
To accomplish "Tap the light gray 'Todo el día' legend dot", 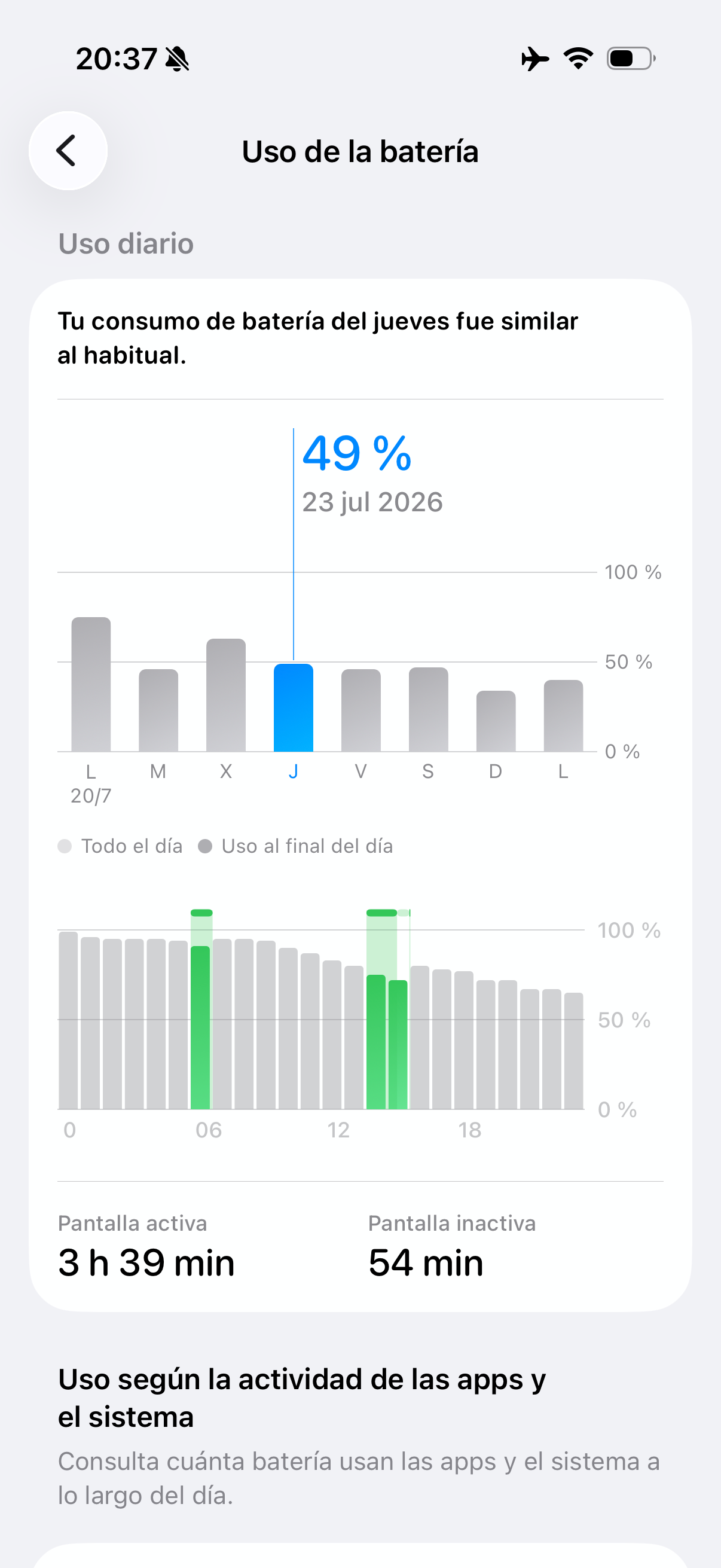I will pyautogui.click(x=65, y=846).
